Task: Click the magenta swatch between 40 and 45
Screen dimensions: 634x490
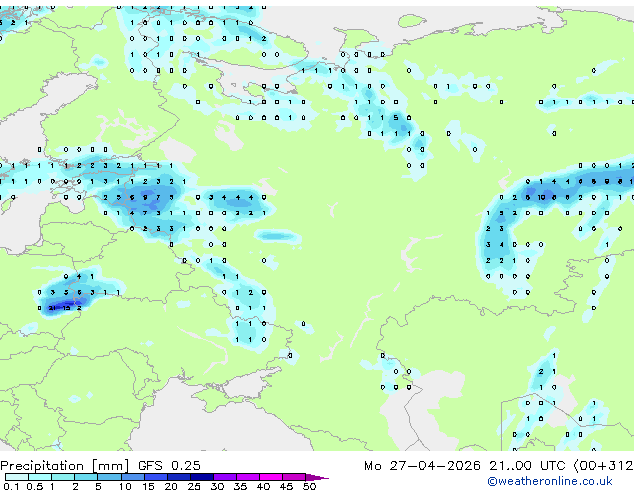Action: coord(271,477)
